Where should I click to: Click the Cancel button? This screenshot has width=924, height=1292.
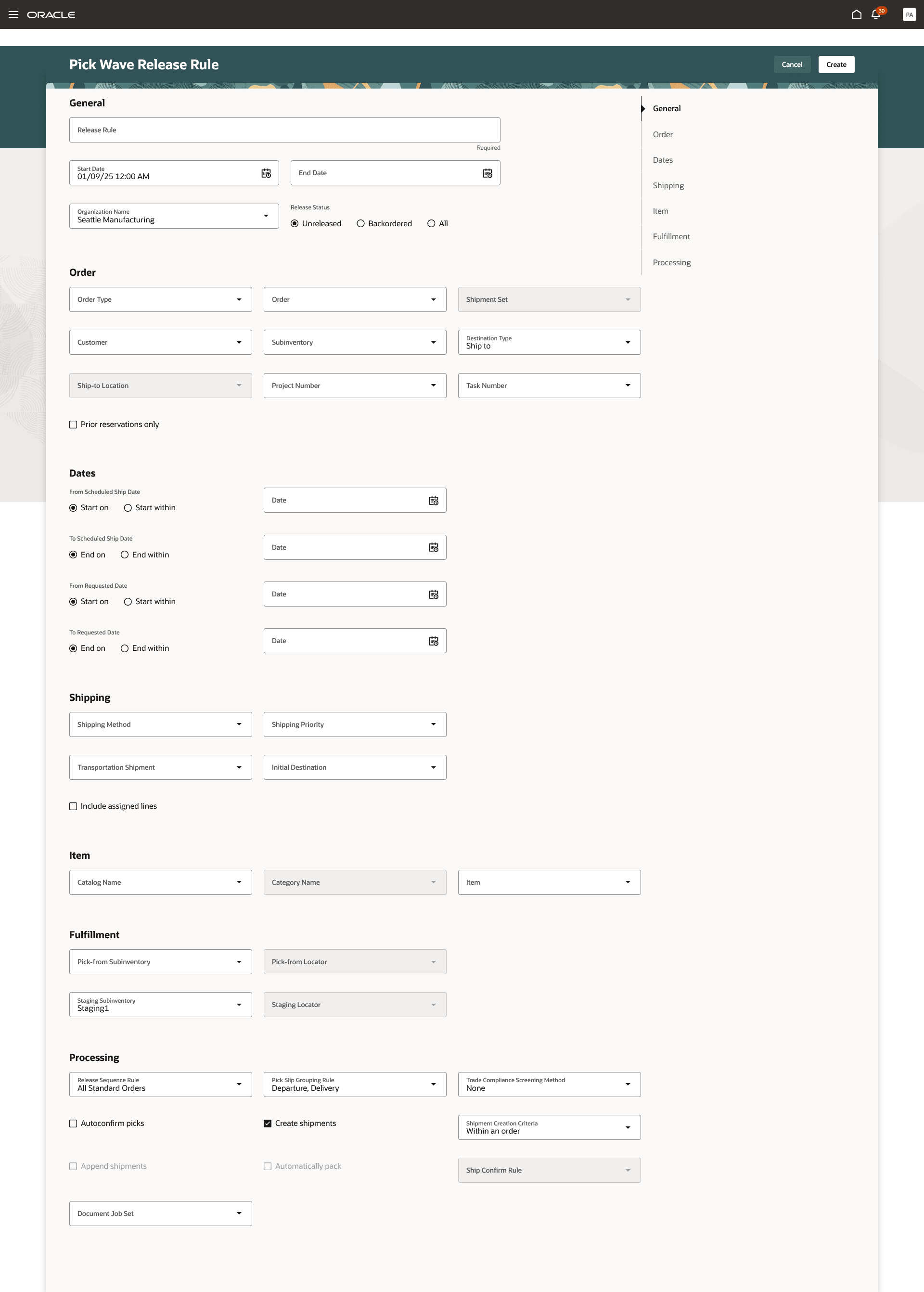(792, 65)
